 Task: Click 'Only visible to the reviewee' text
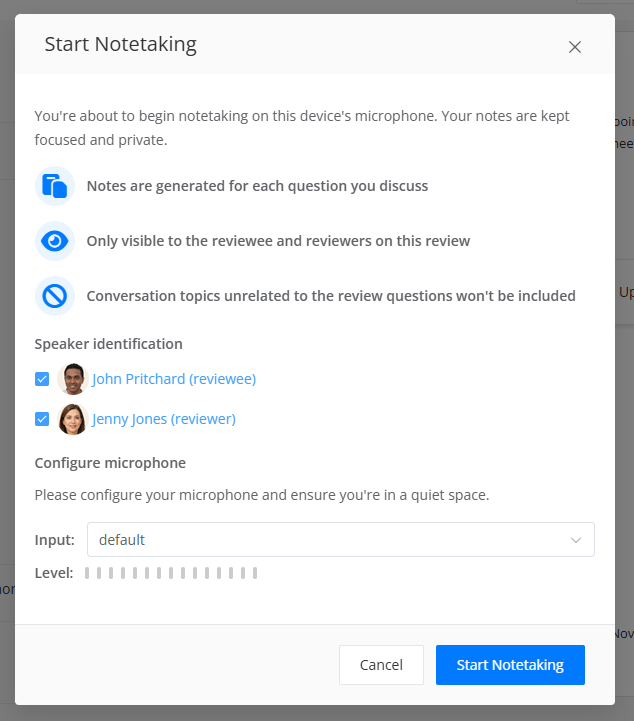point(278,241)
